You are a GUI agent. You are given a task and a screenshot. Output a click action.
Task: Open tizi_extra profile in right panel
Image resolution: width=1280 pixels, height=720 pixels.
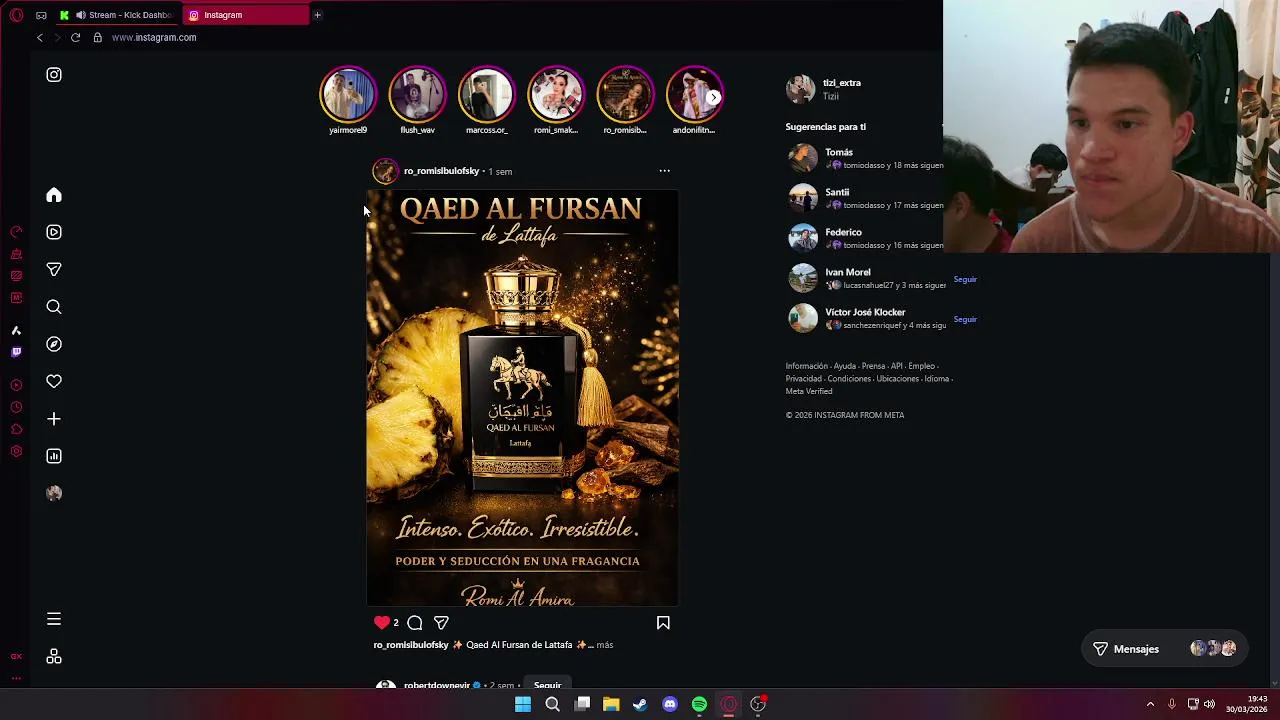(x=842, y=83)
